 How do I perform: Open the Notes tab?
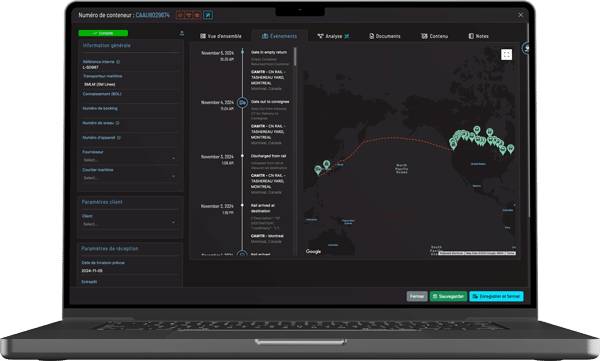point(478,36)
